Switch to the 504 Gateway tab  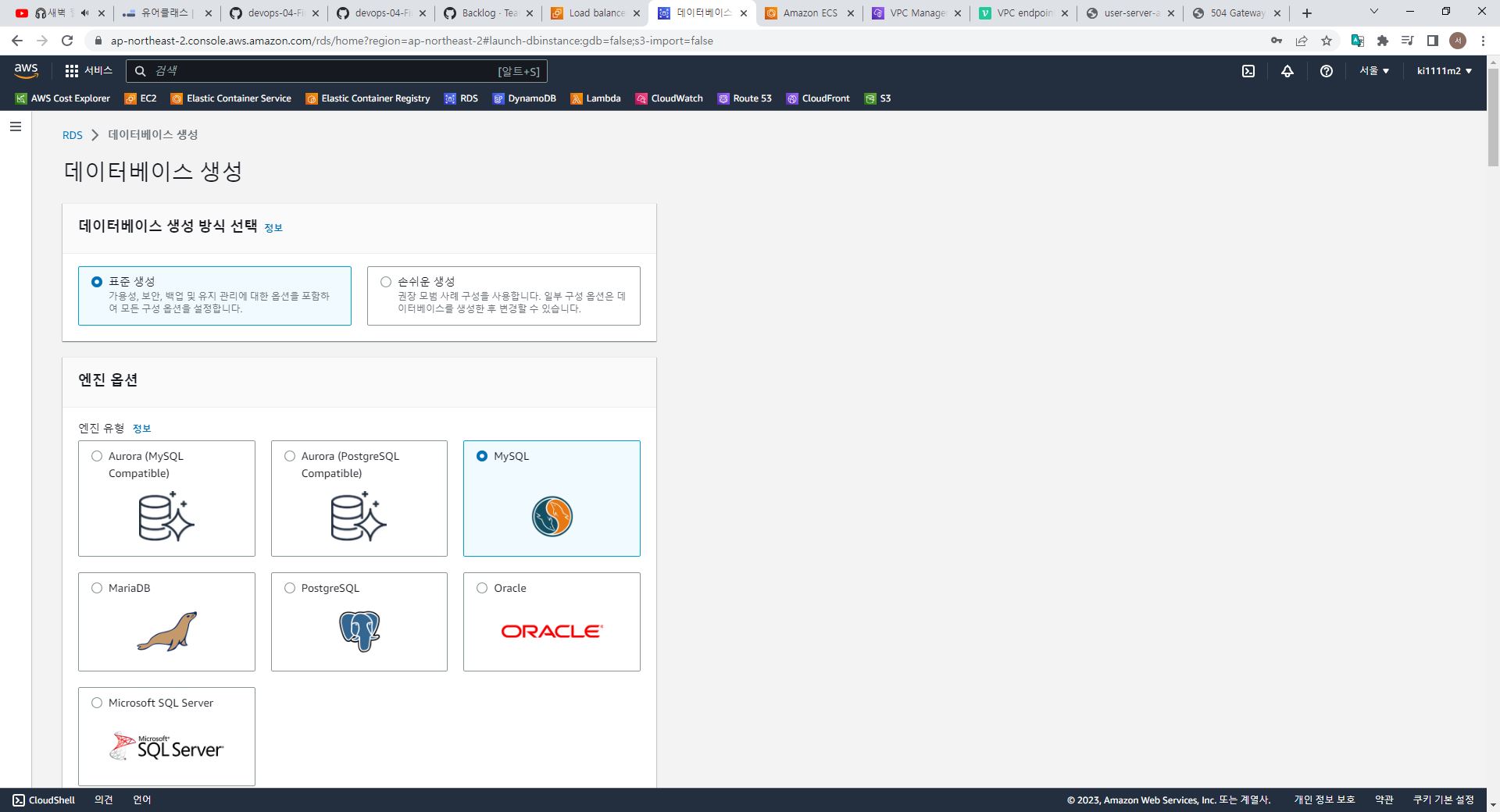coord(1237,12)
